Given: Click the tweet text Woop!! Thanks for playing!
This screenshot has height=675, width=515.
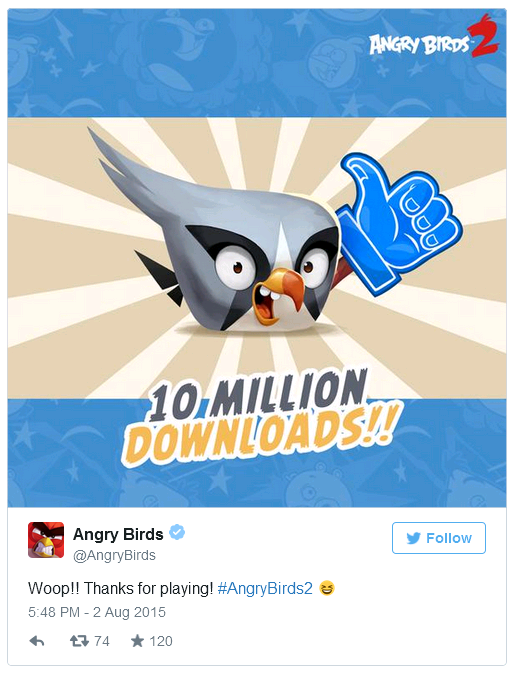Looking at the screenshot, I should (x=121, y=588).
